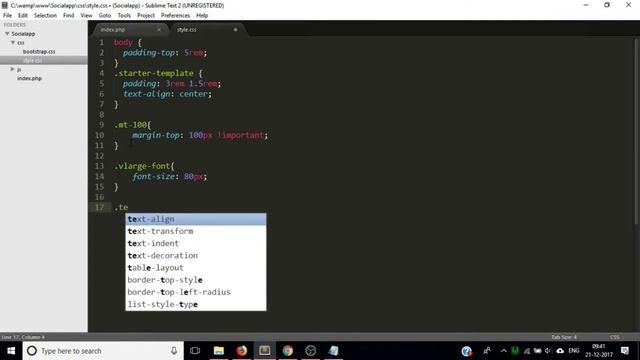Choose table-layout autocomplete suggestion
This screenshot has height=360, width=640.
pyautogui.click(x=196, y=268)
